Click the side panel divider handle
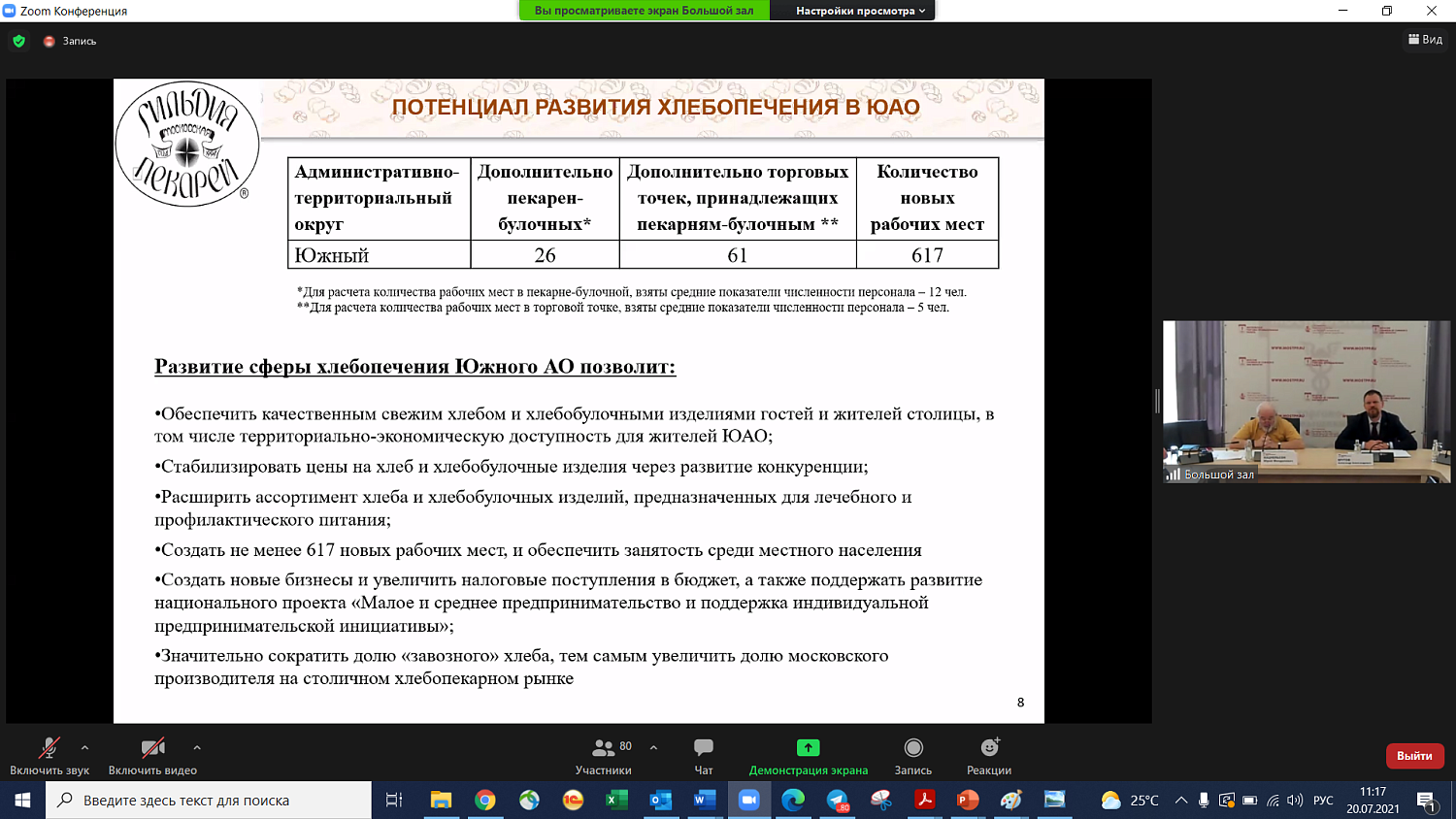 (x=1157, y=402)
